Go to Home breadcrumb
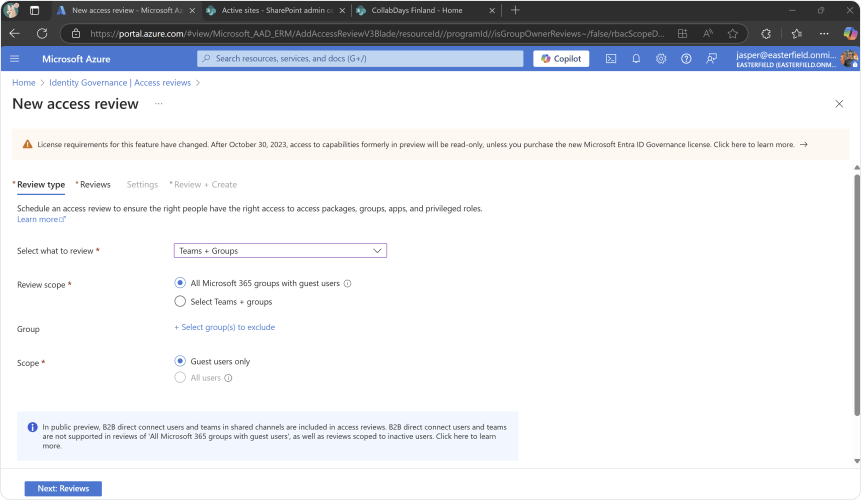861x500 pixels. click(24, 83)
